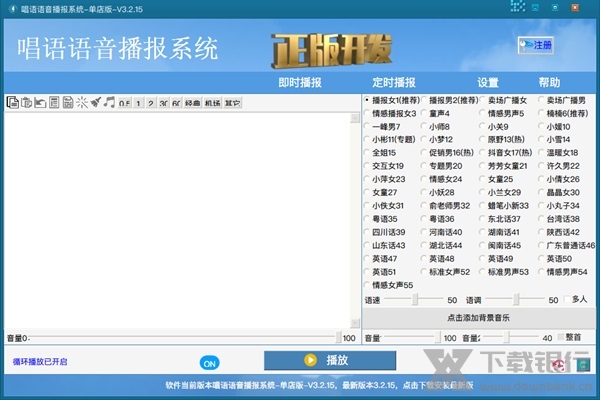Open the 设置 settings tab

coord(488,82)
